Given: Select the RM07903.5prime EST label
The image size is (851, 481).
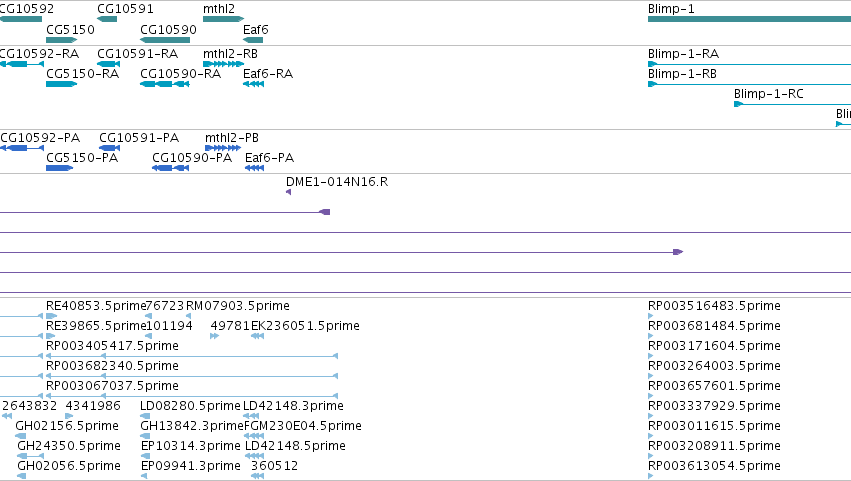Looking at the screenshot, I should point(238,306).
